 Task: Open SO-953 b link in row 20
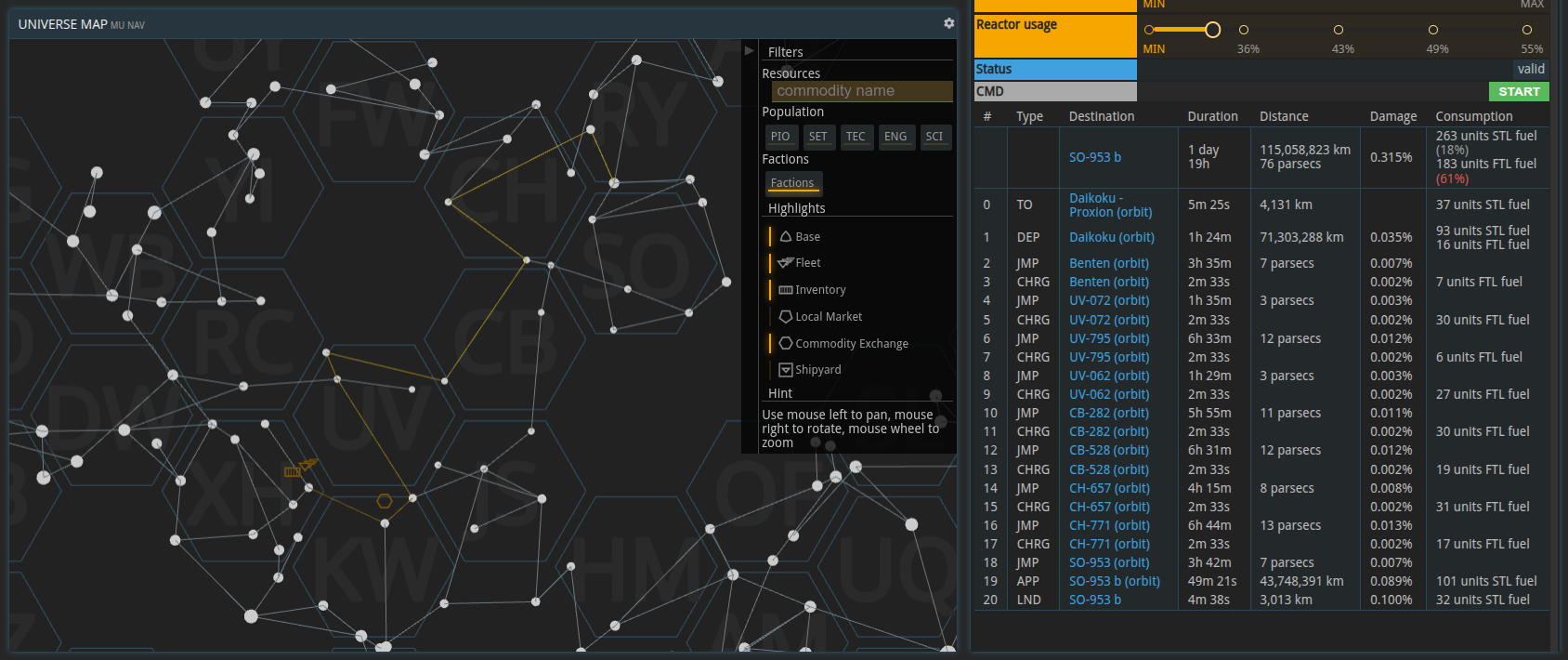point(1094,600)
